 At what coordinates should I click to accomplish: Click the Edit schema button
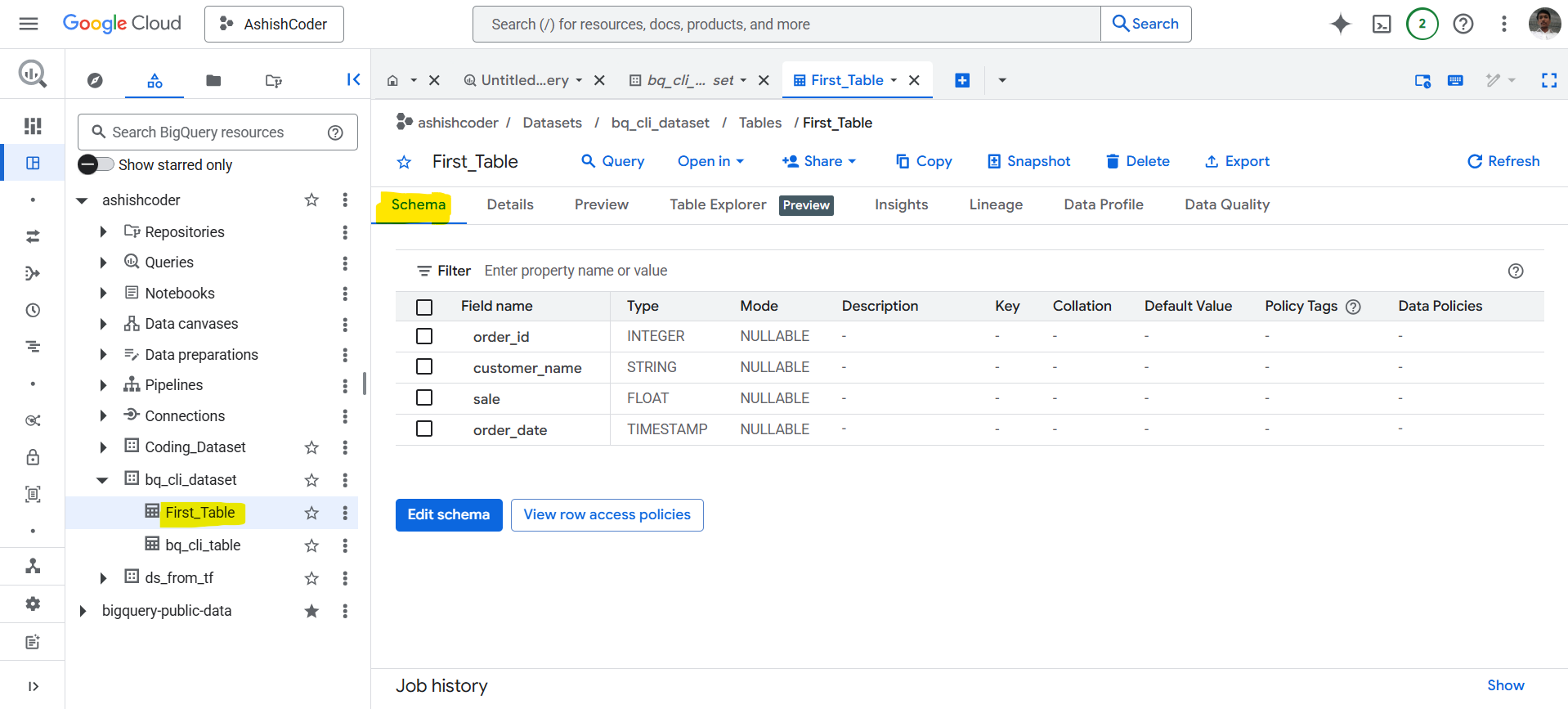(x=449, y=515)
